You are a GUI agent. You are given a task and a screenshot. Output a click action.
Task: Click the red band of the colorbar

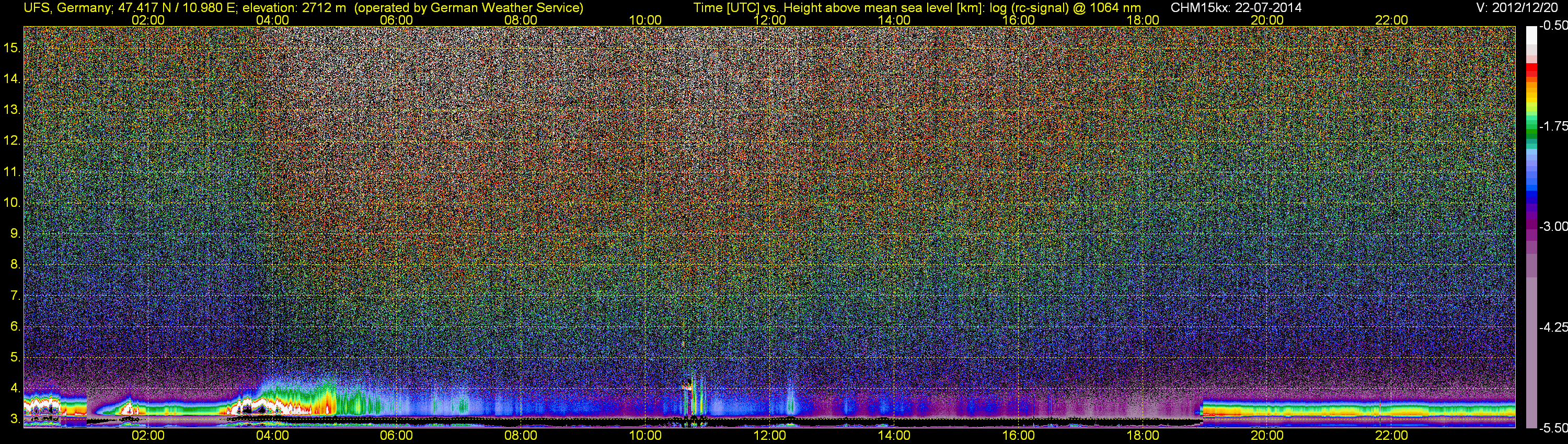pyautogui.click(x=1531, y=71)
